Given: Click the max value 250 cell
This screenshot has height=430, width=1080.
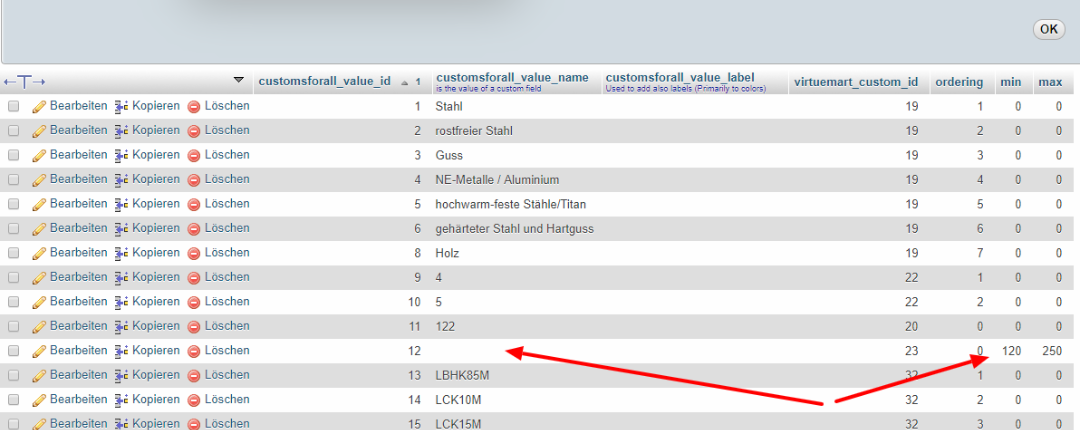Looking at the screenshot, I should 1049,351.
